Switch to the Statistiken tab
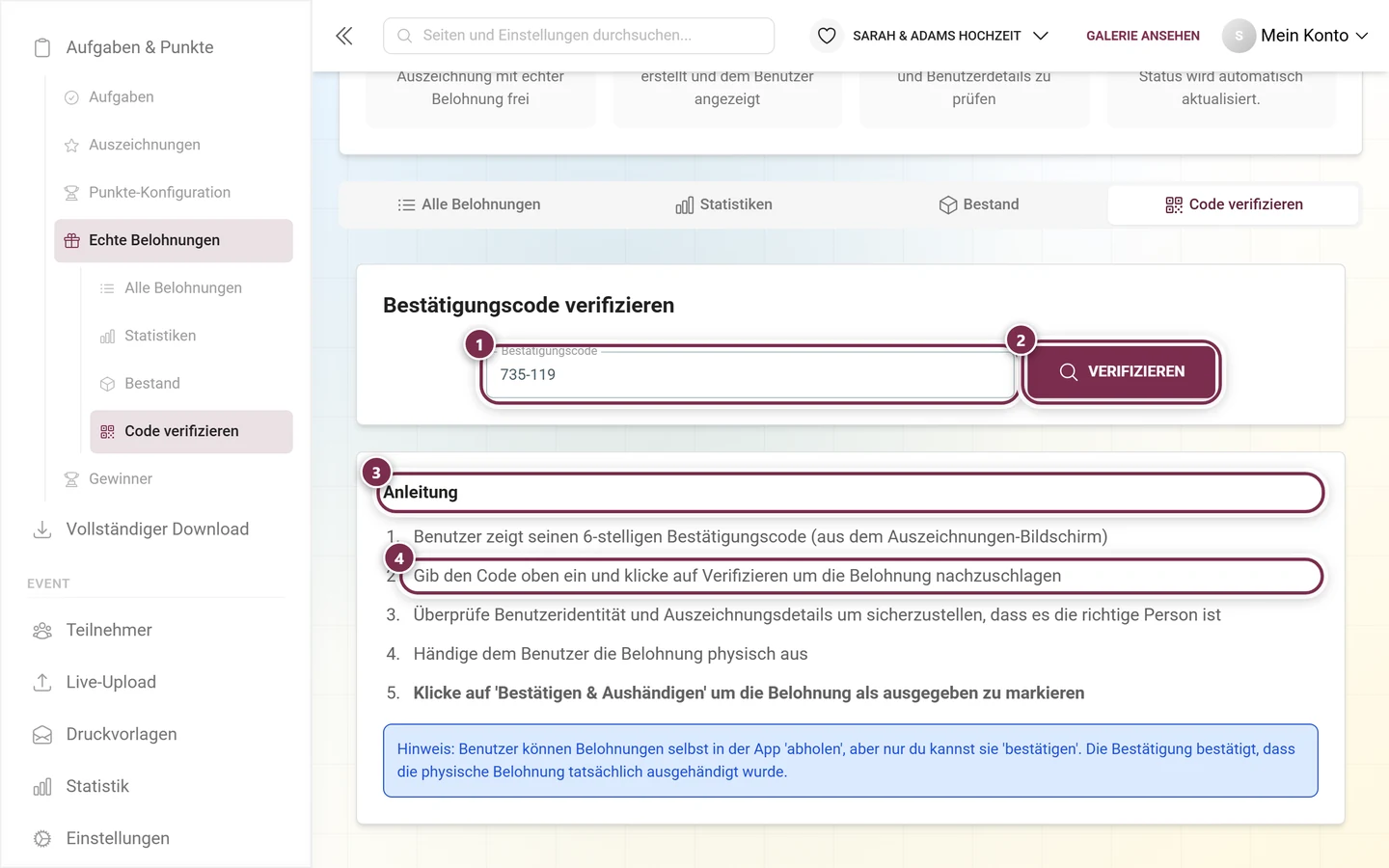This screenshot has width=1389, height=868. [723, 204]
